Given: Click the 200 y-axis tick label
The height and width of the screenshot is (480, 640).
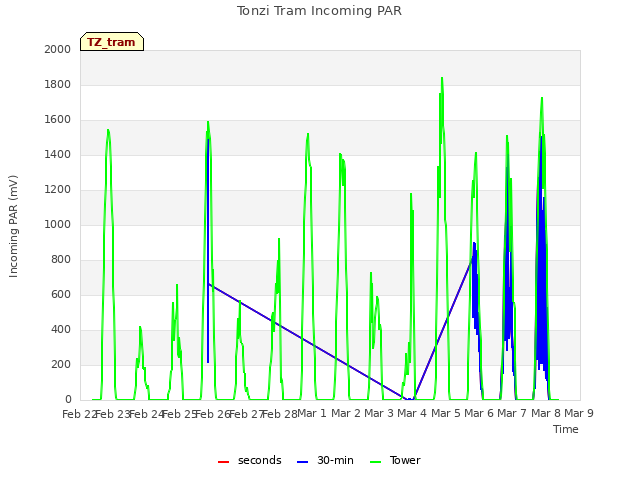Looking at the screenshot, I should [61, 364].
